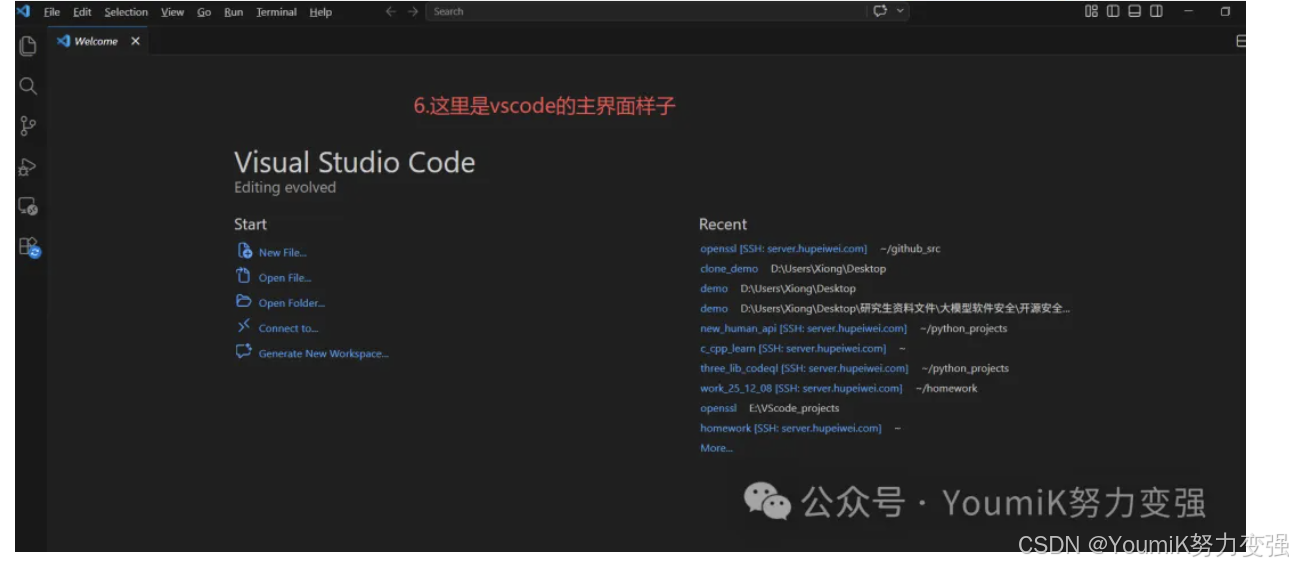Open the Remote Explorer view

tap(28, 207)
